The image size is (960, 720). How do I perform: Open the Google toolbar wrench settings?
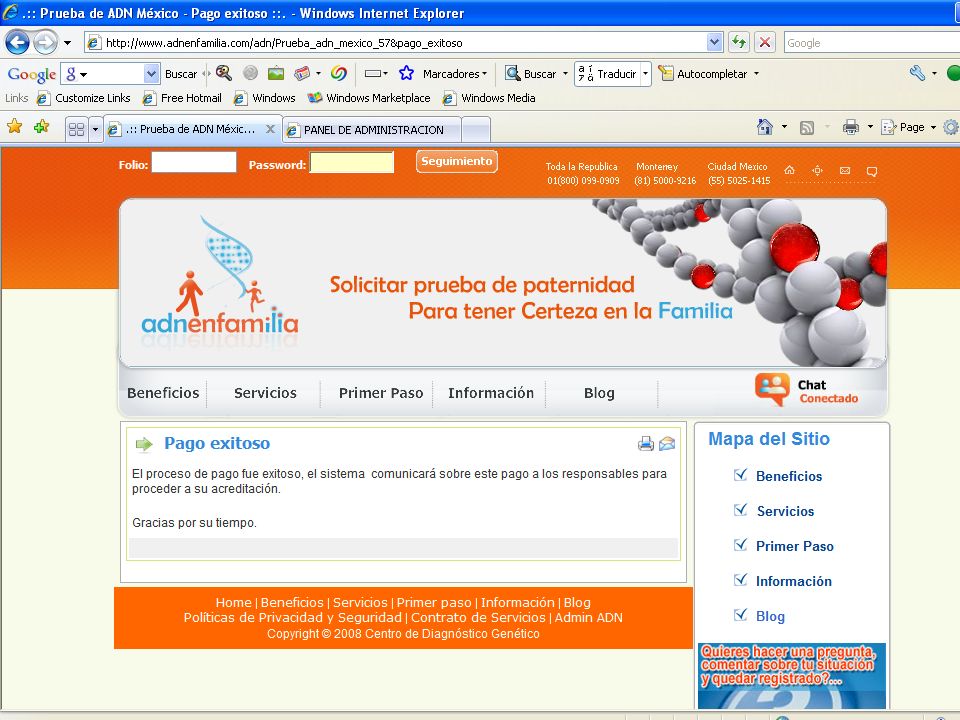tap(917, 74)
